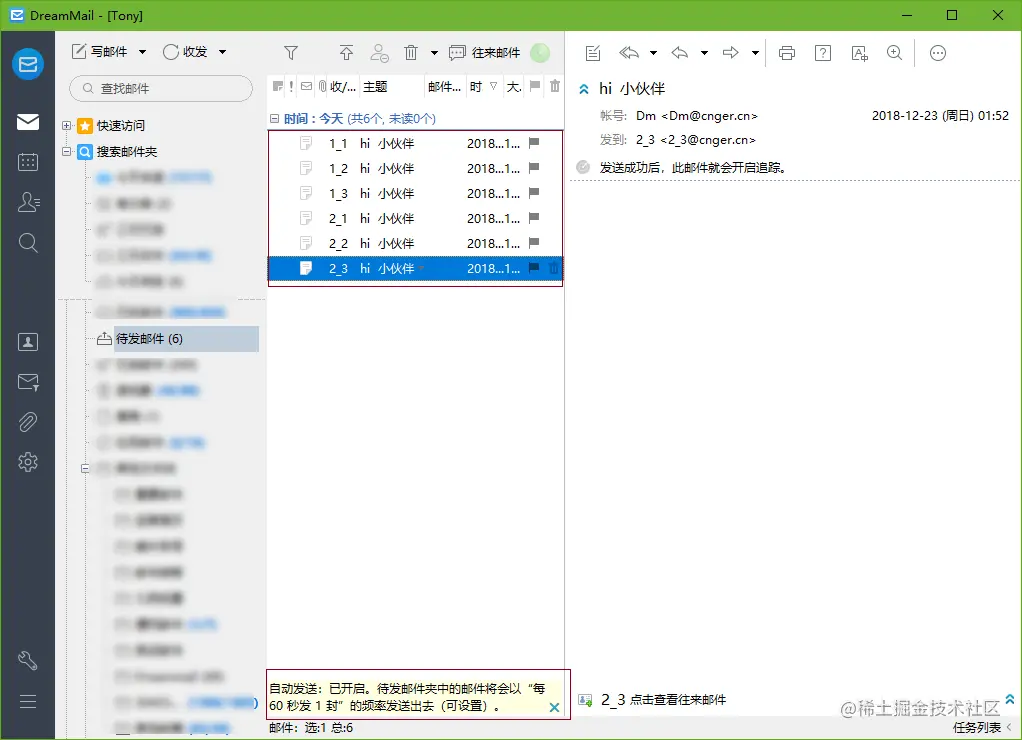Toggle flag on the 1_2 email row
The height and width of the screenshot is (740, 1022).
(534, 168)
